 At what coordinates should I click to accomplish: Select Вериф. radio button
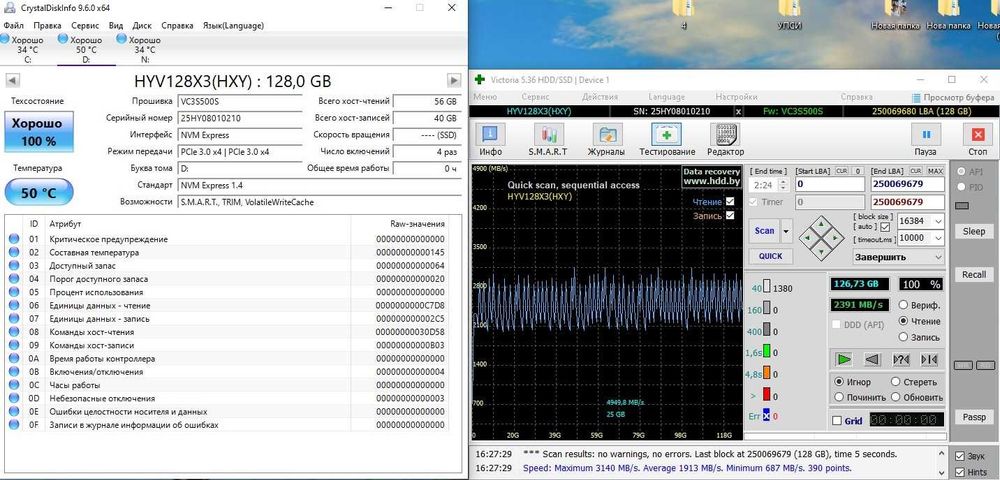click(x=903, y=305)
